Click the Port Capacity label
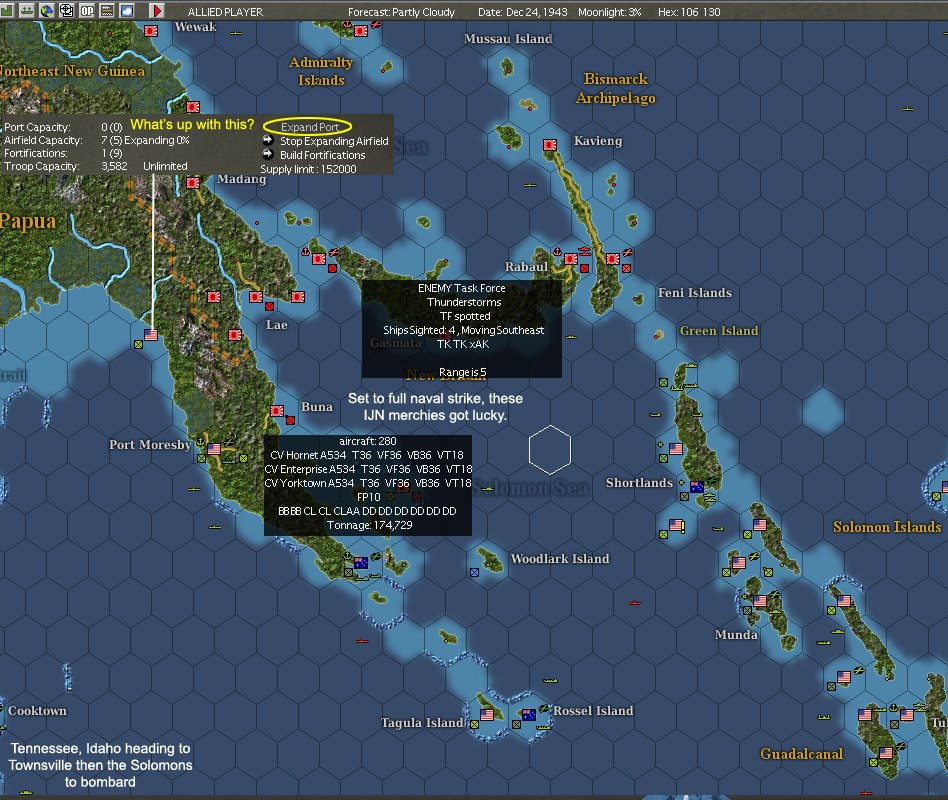 tap(37, 128)
